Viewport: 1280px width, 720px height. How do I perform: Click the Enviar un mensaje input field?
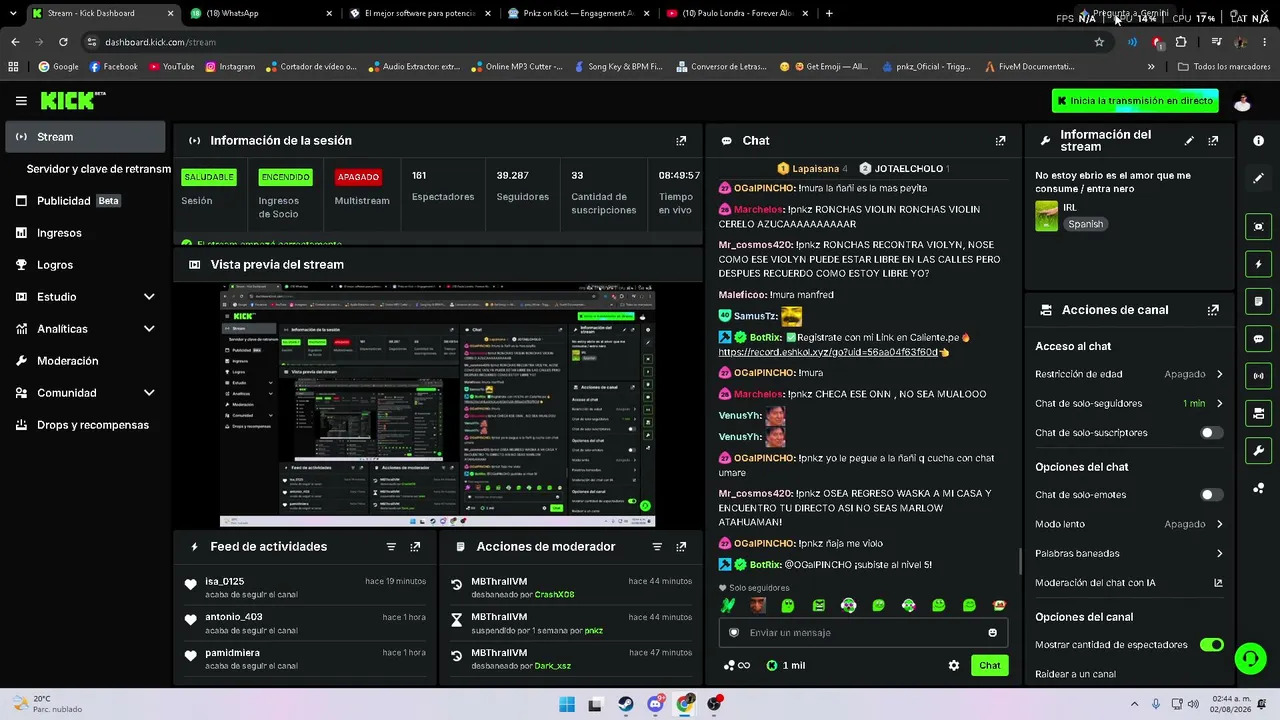(863, 632)
